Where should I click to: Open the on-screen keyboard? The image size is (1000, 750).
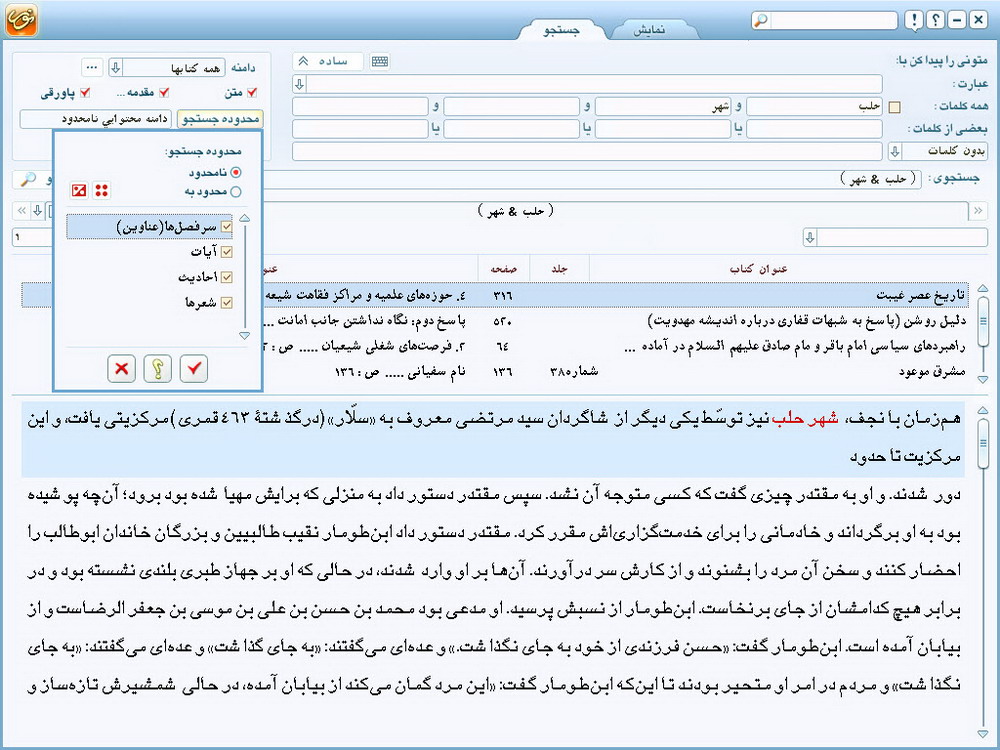(379, 61)
